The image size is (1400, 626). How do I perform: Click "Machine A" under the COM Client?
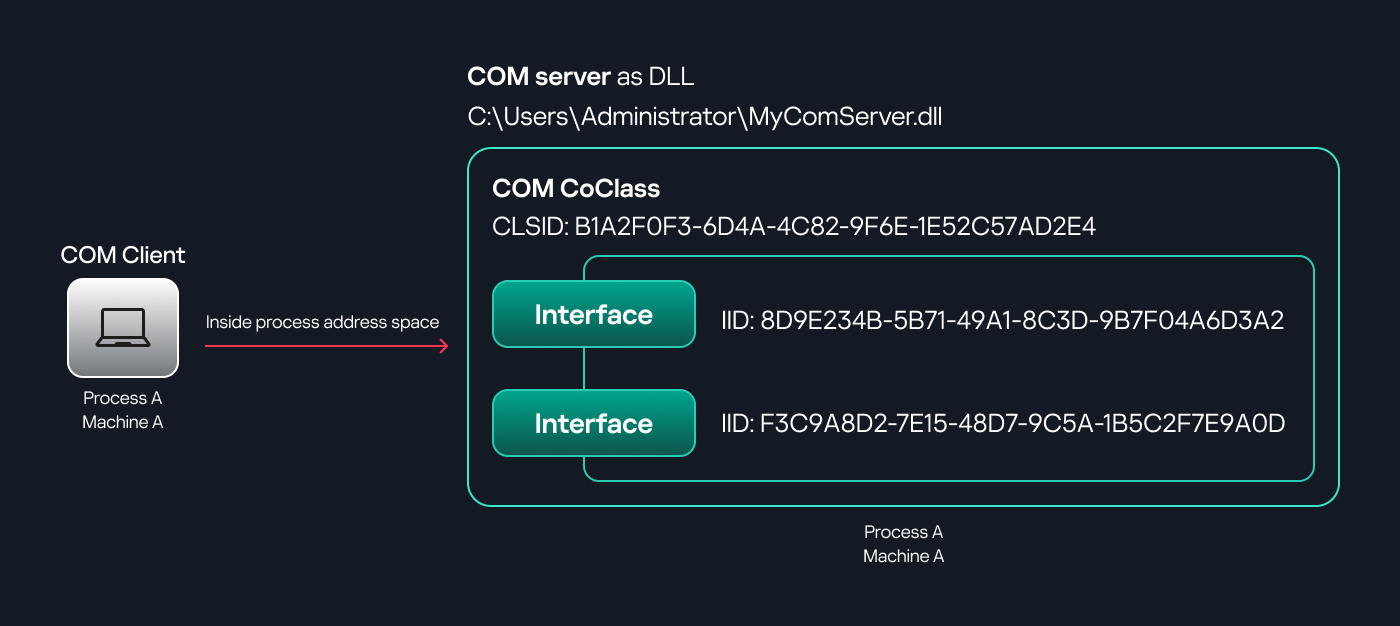(x=123, y=422)
